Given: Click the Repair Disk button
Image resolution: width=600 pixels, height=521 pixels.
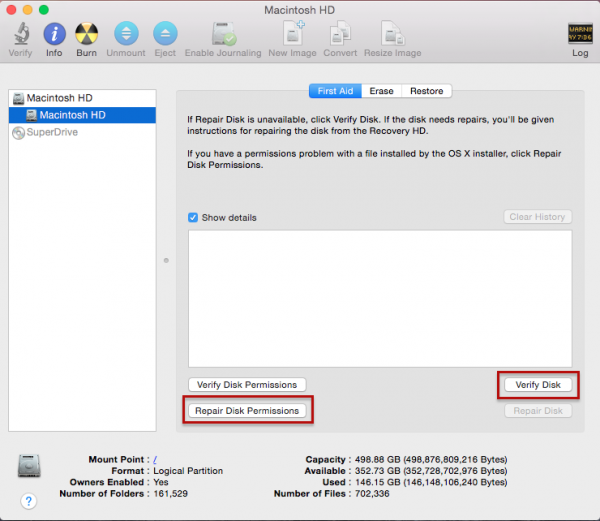Looking at the screenshot, I should click(x=538, y=411).
